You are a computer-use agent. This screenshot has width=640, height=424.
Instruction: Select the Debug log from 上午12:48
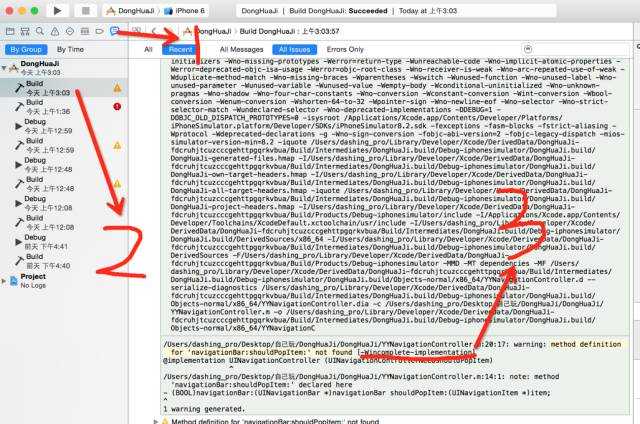click(x=63, y=165)
